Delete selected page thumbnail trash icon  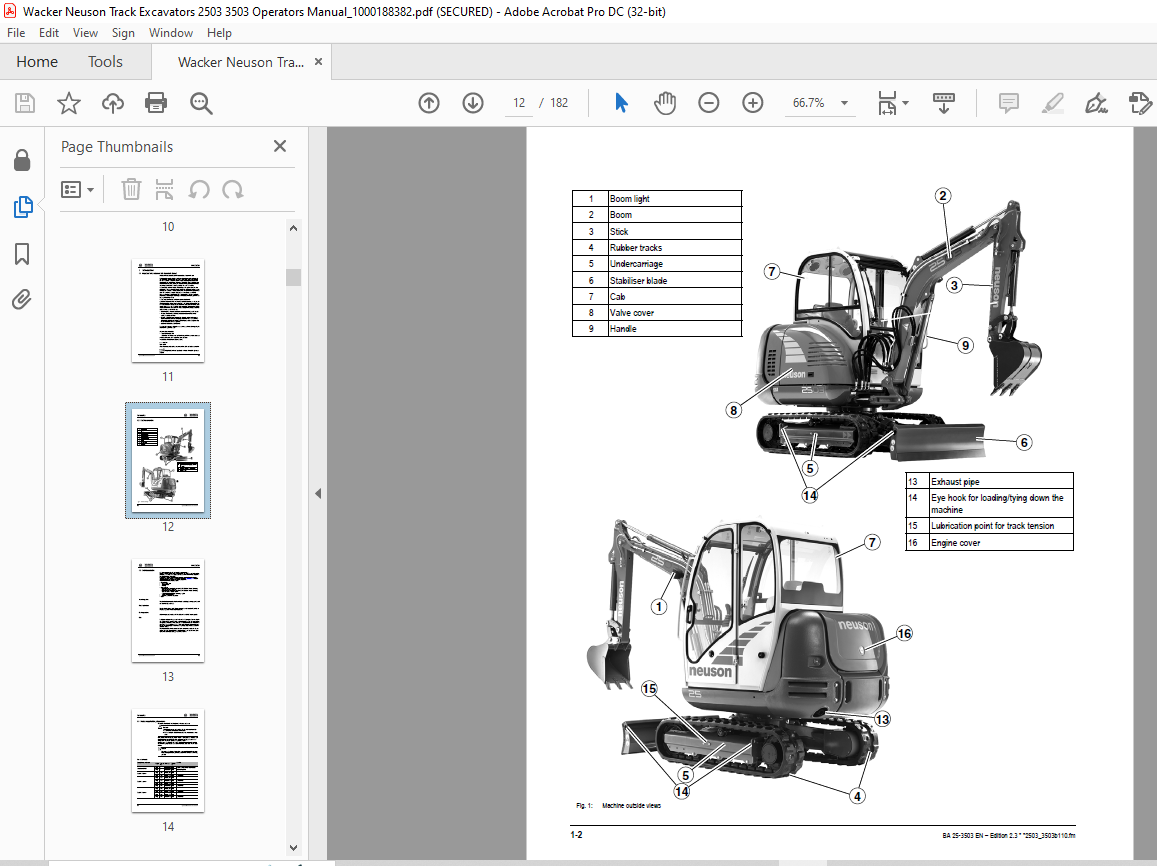tap(131, 190)
